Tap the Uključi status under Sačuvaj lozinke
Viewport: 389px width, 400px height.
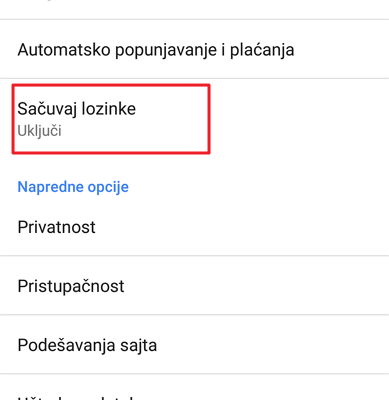[x=39, y=131]
